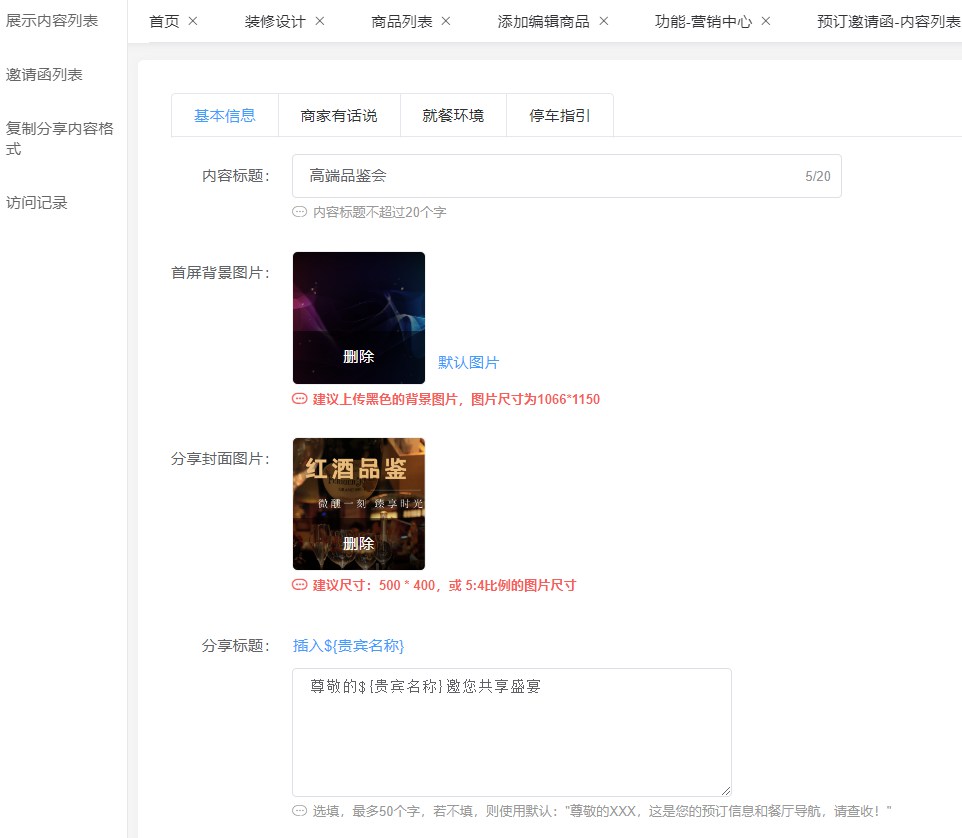Click the 内容标题 input field
The height and width of the screenshot is (838, 962).
click(566, 176)
